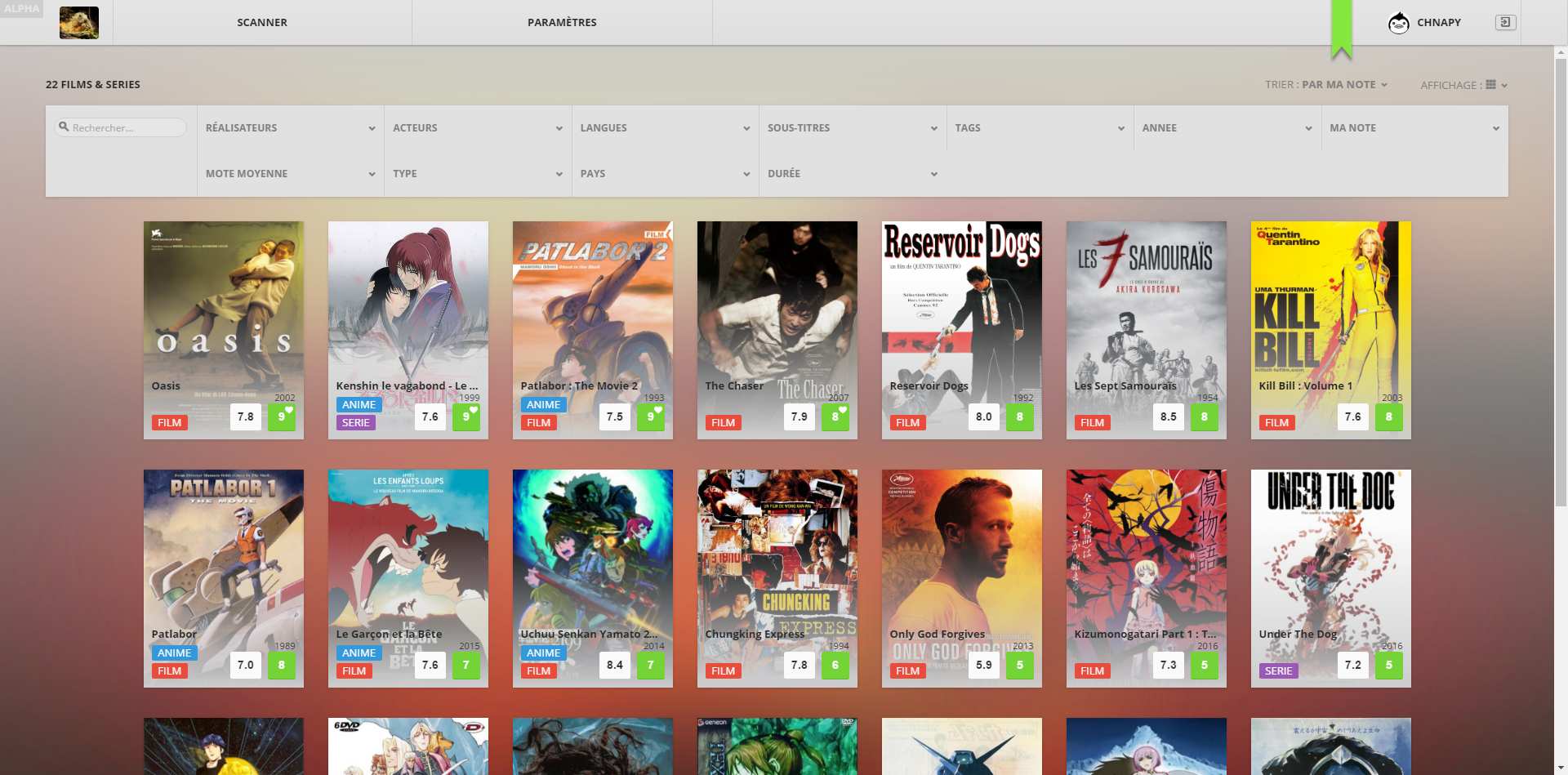Viewport: 1568px width, 775px height.
Task: Toggle the FILM tag on Kill Bill: Volume 1
Action: click(1276, 423)
